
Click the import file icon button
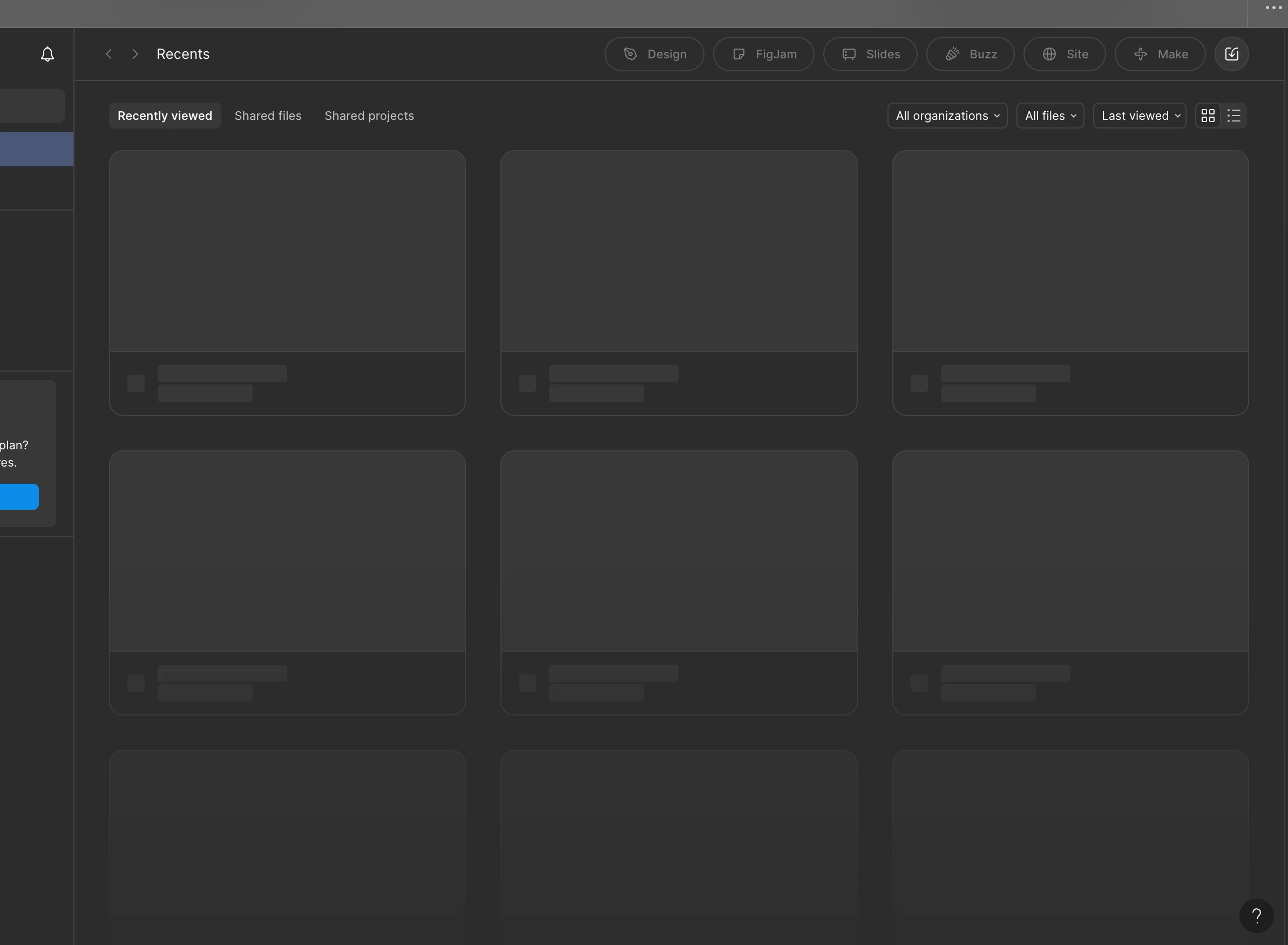click(x=1231, y=55)
